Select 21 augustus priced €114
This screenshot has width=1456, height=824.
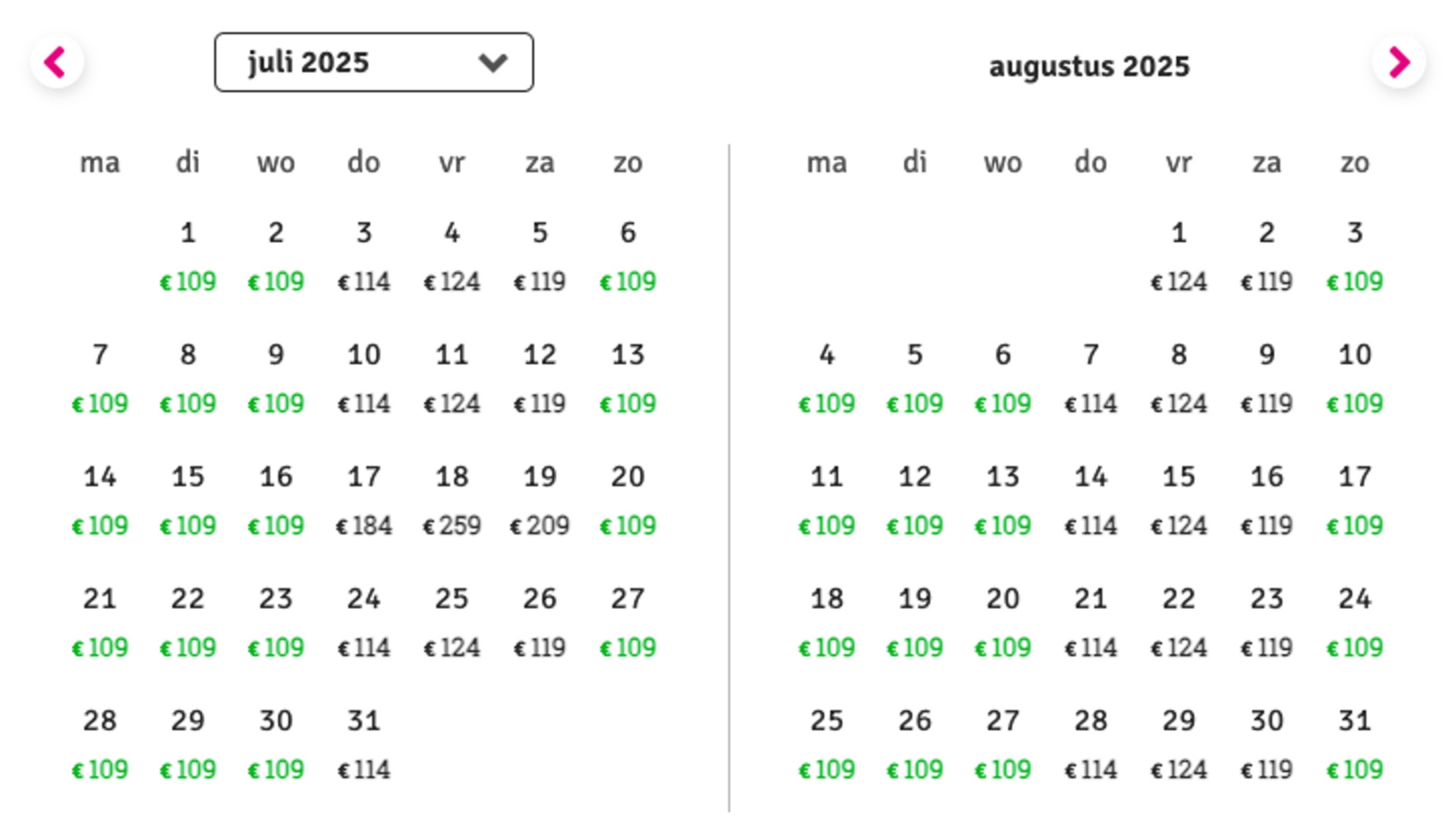[x=1090, y=622]
